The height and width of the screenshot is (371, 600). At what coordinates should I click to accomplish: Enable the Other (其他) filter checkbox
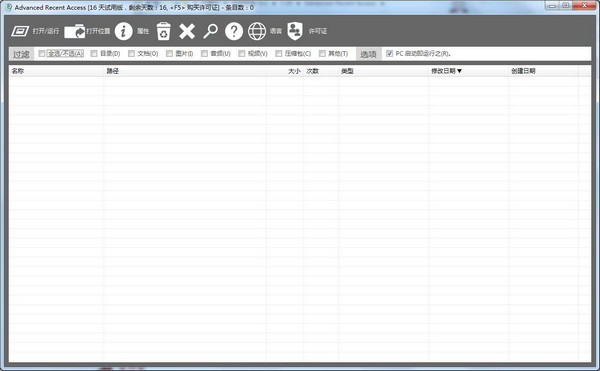click(322, 54)
